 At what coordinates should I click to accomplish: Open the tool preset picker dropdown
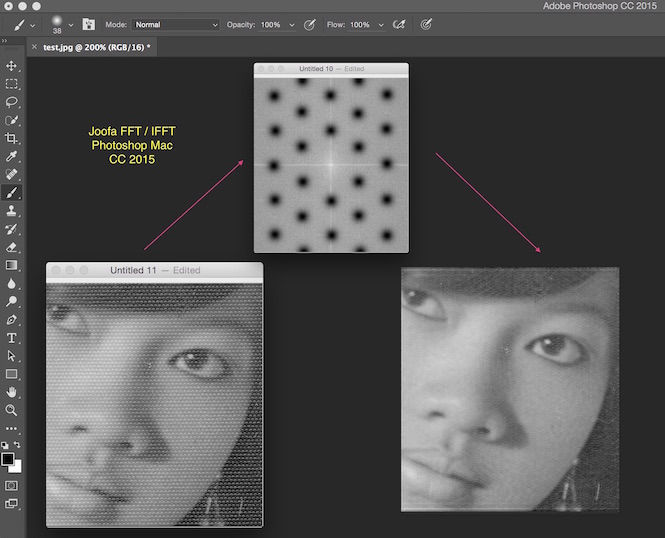pyautogui.click(x=33, y=25)
